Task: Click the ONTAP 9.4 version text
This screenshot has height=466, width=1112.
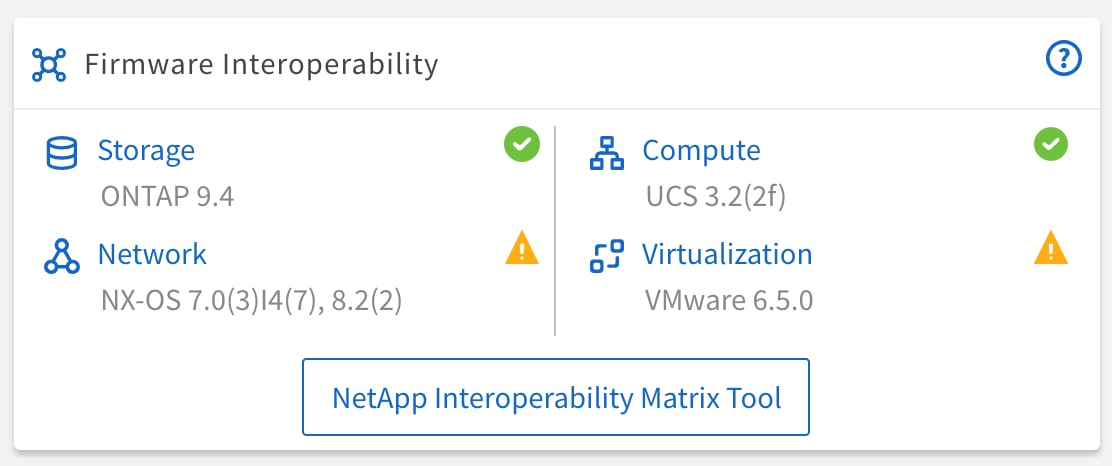Action: 167,196
